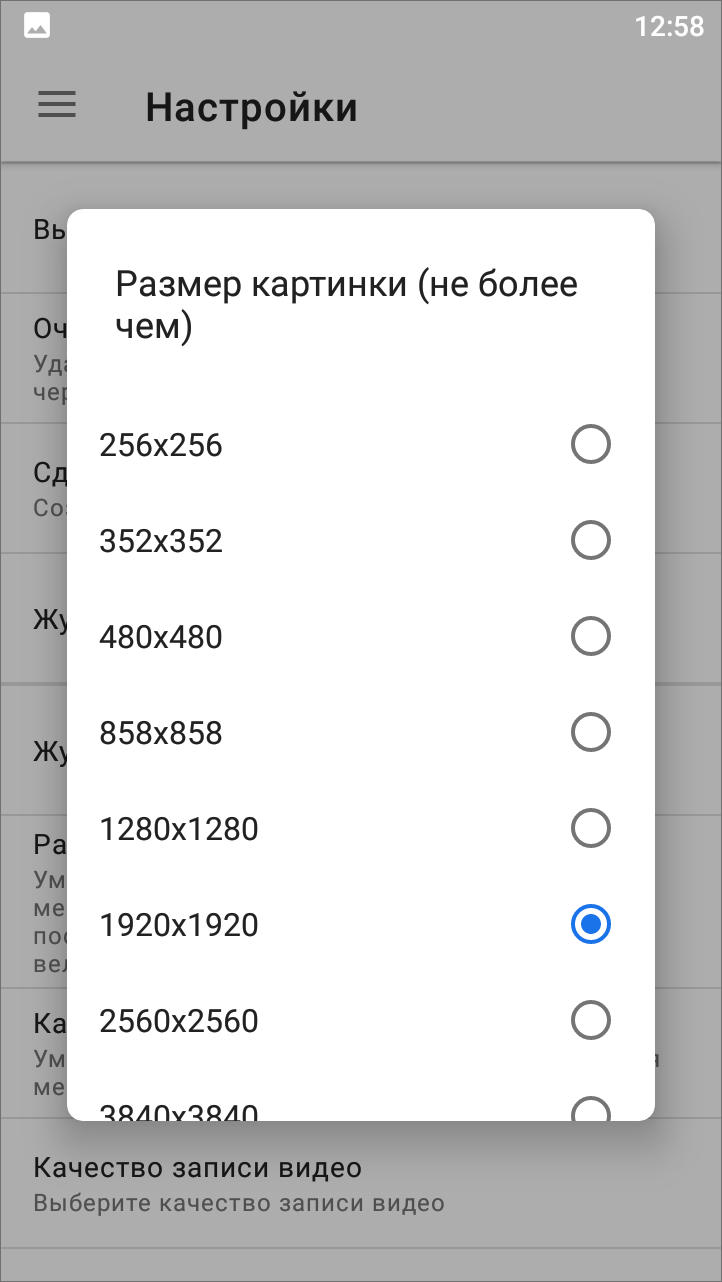Tap the 858x858 size label
The width and height of the screenshot is (722, 1282).
coord(161,733)
